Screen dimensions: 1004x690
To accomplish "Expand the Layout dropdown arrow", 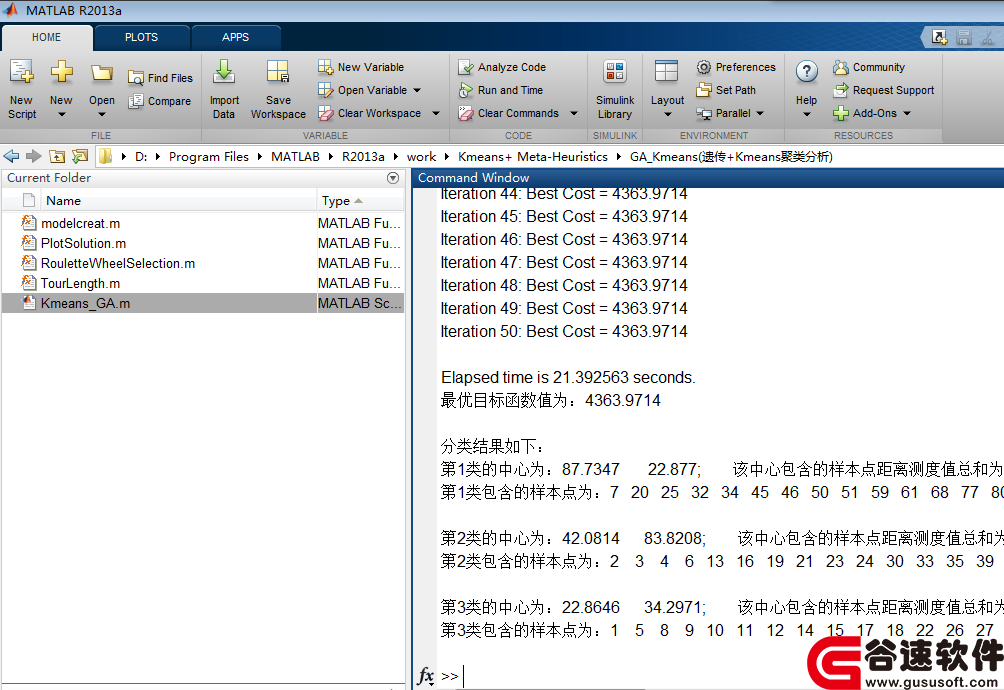I will click(668, 115).
